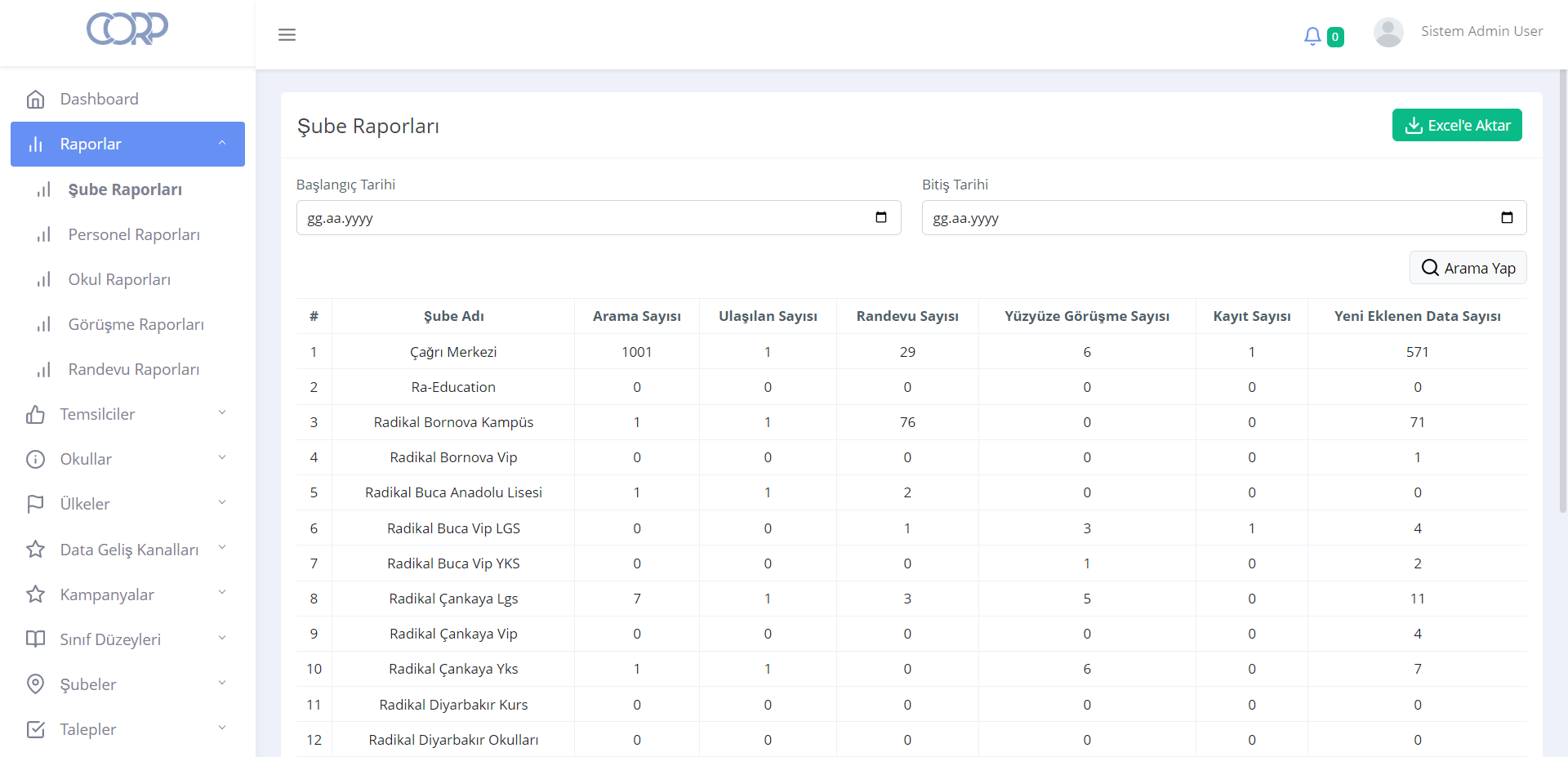Click the user avatar icon
Viewport: 1568px width, 757px height.
click(x=1388, y=33)
